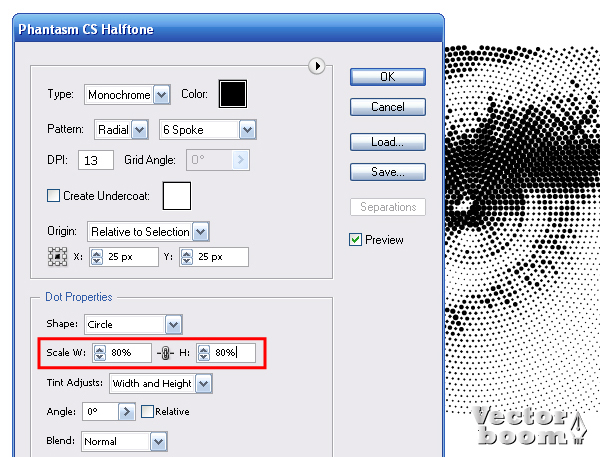Click the Phantasm CS Halftone title bar
Image resolution: width=600 pixels, height=457 pixels.
coord(228,29)
